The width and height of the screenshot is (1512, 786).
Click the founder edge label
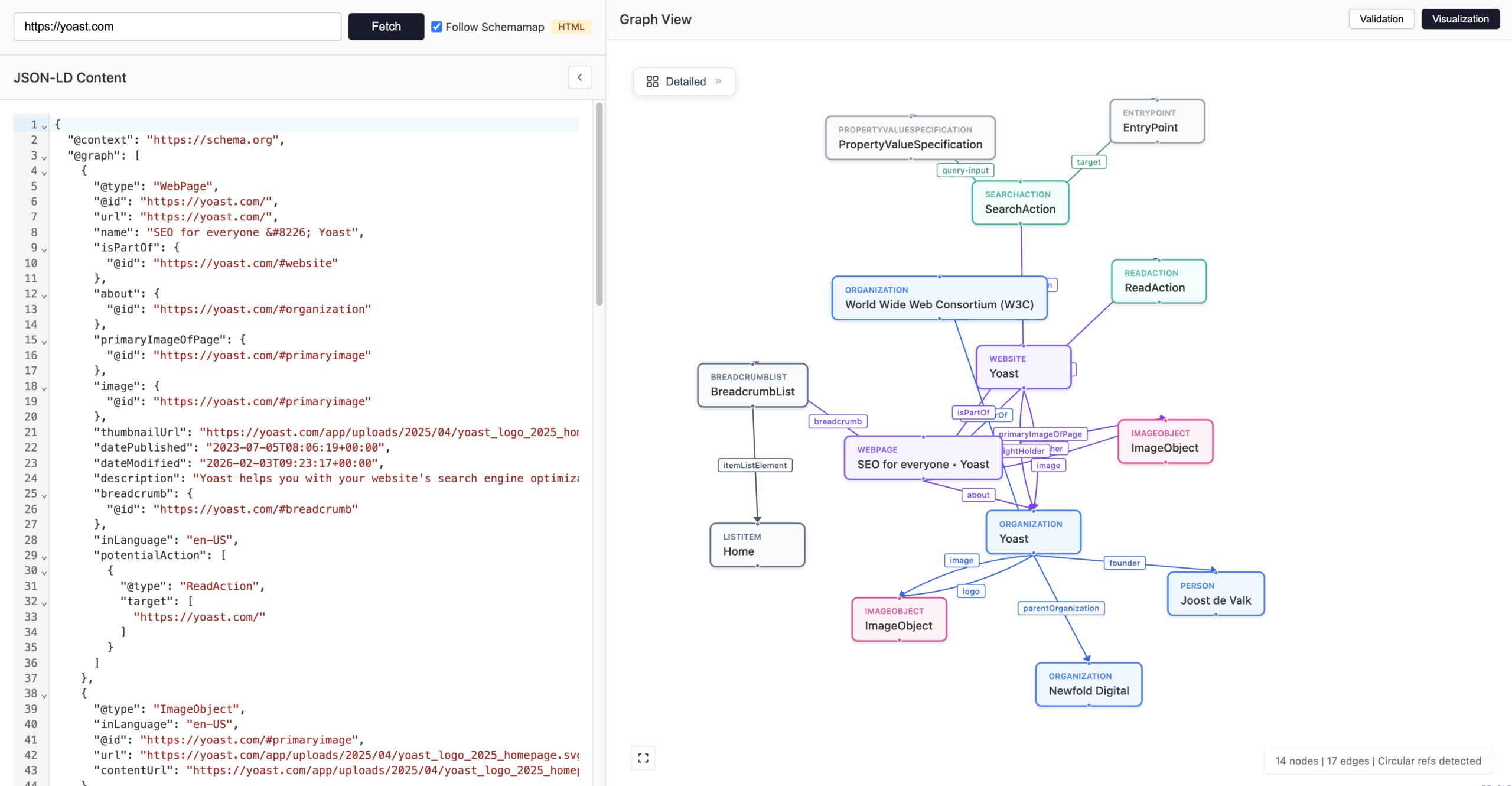1124,563
